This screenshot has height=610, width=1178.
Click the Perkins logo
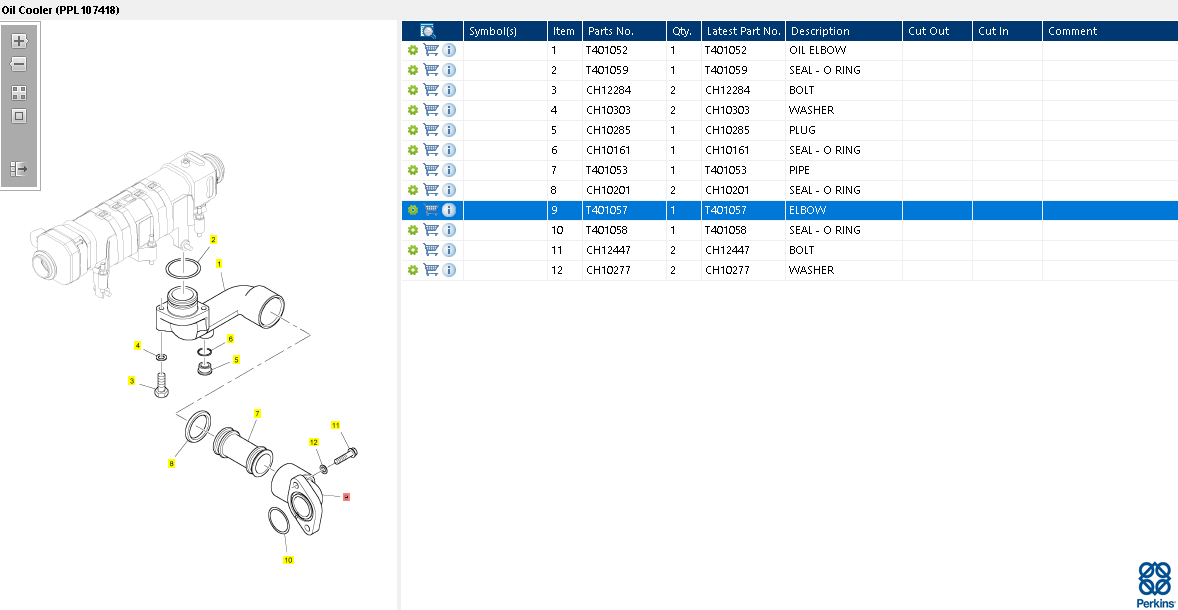click(x=1154, y=584)
